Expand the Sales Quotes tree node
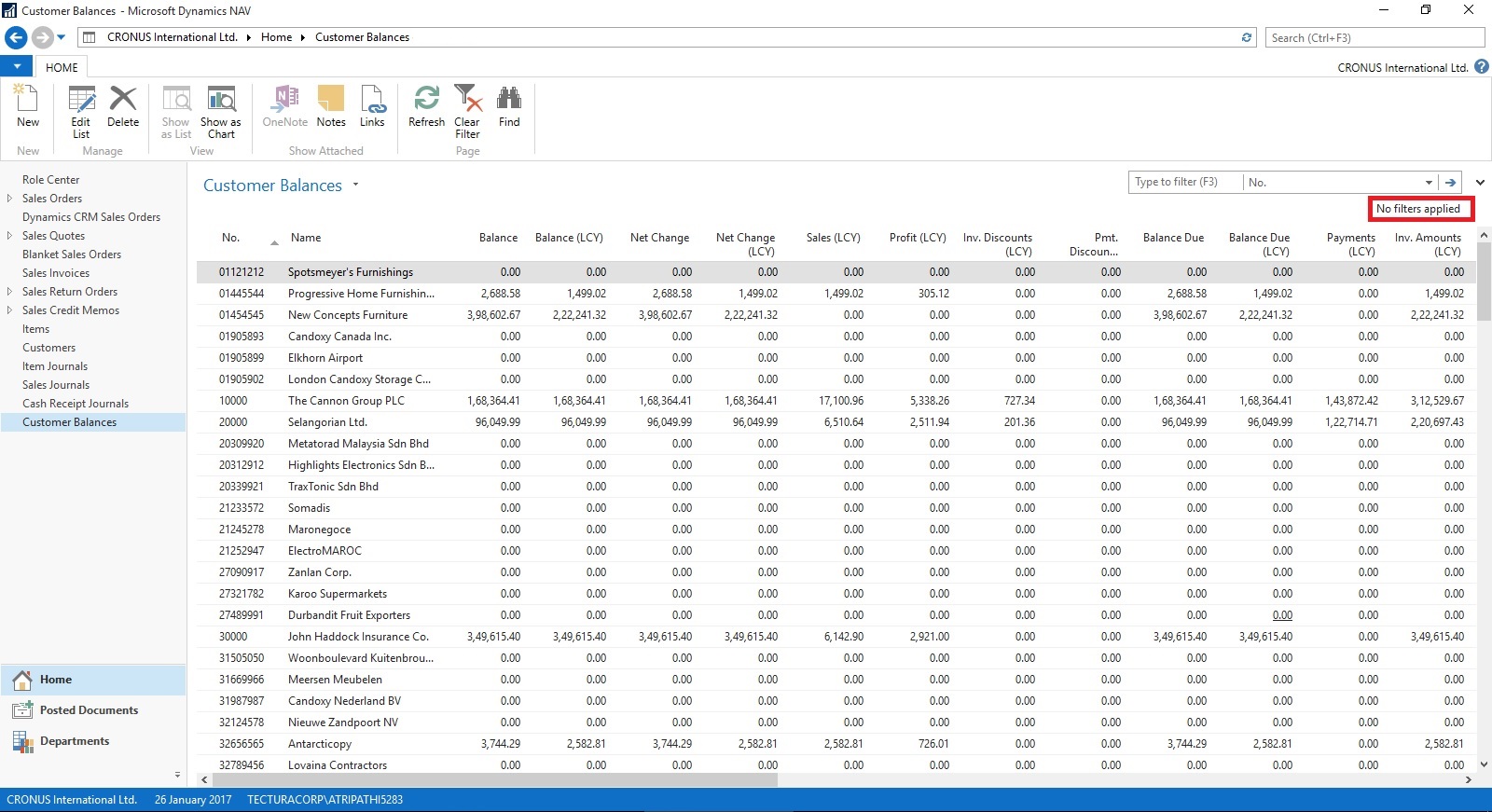Viewport: 1492px width, 812px height. 9,236
